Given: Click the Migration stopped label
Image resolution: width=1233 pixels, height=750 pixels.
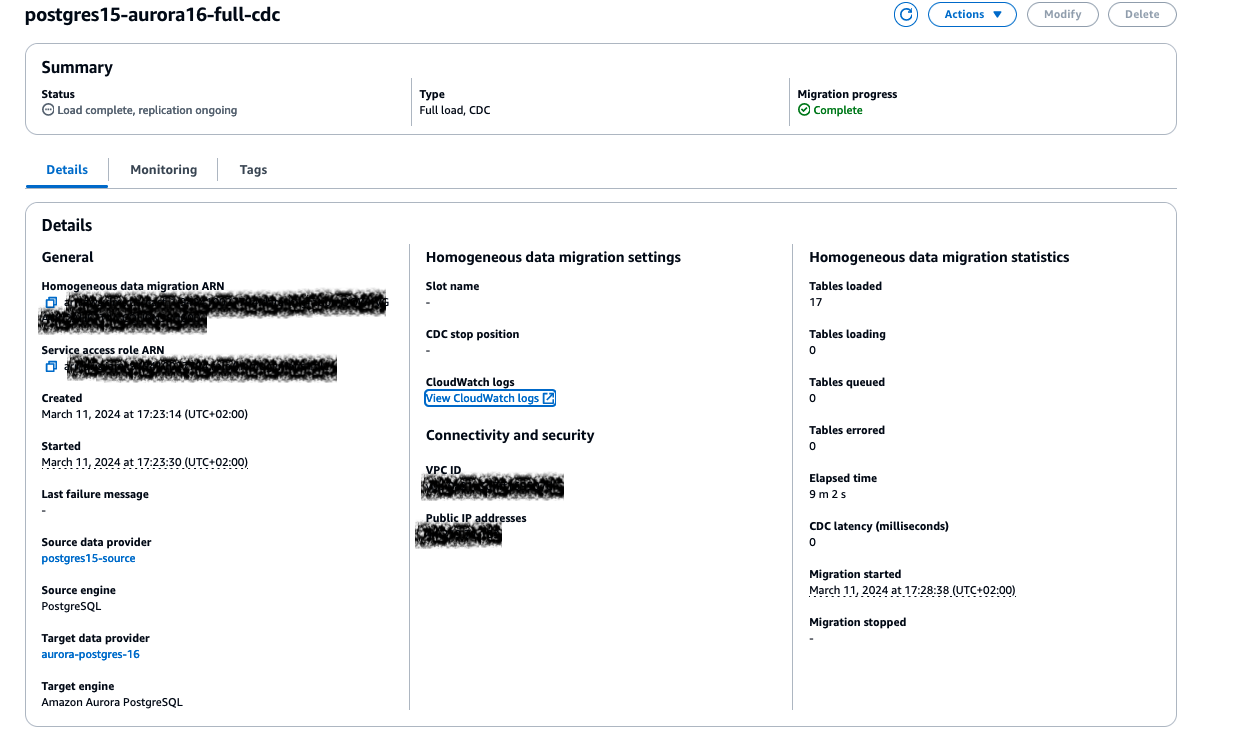Looking at the screenshot, I should click(858, 622).
